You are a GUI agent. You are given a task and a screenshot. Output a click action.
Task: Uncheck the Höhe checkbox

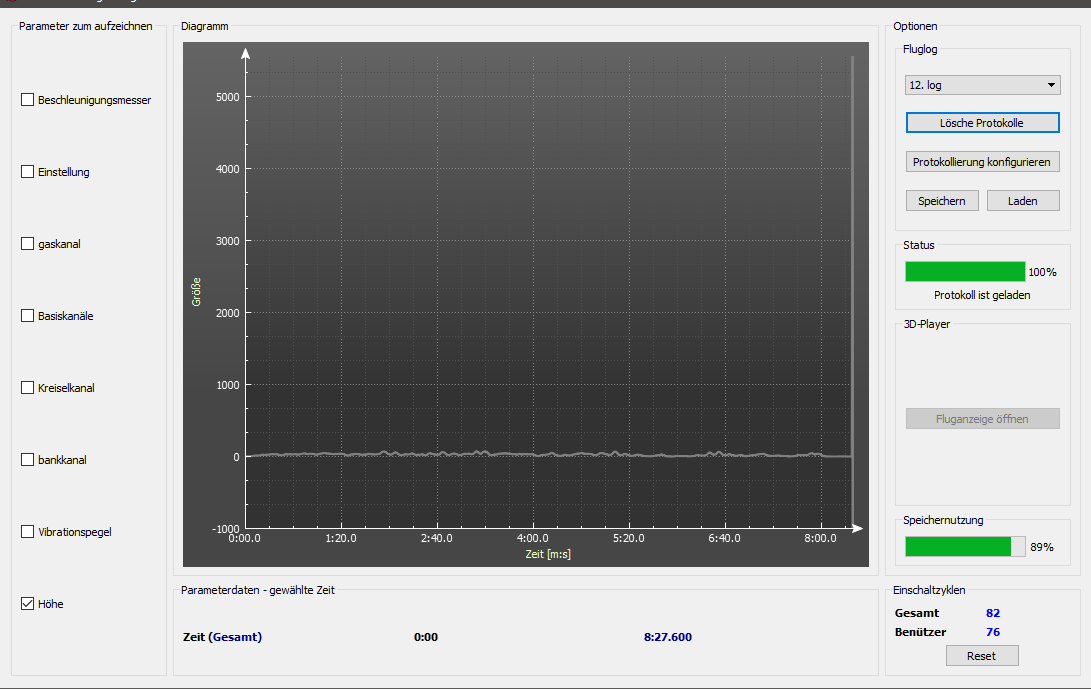(x=28, y=604)
